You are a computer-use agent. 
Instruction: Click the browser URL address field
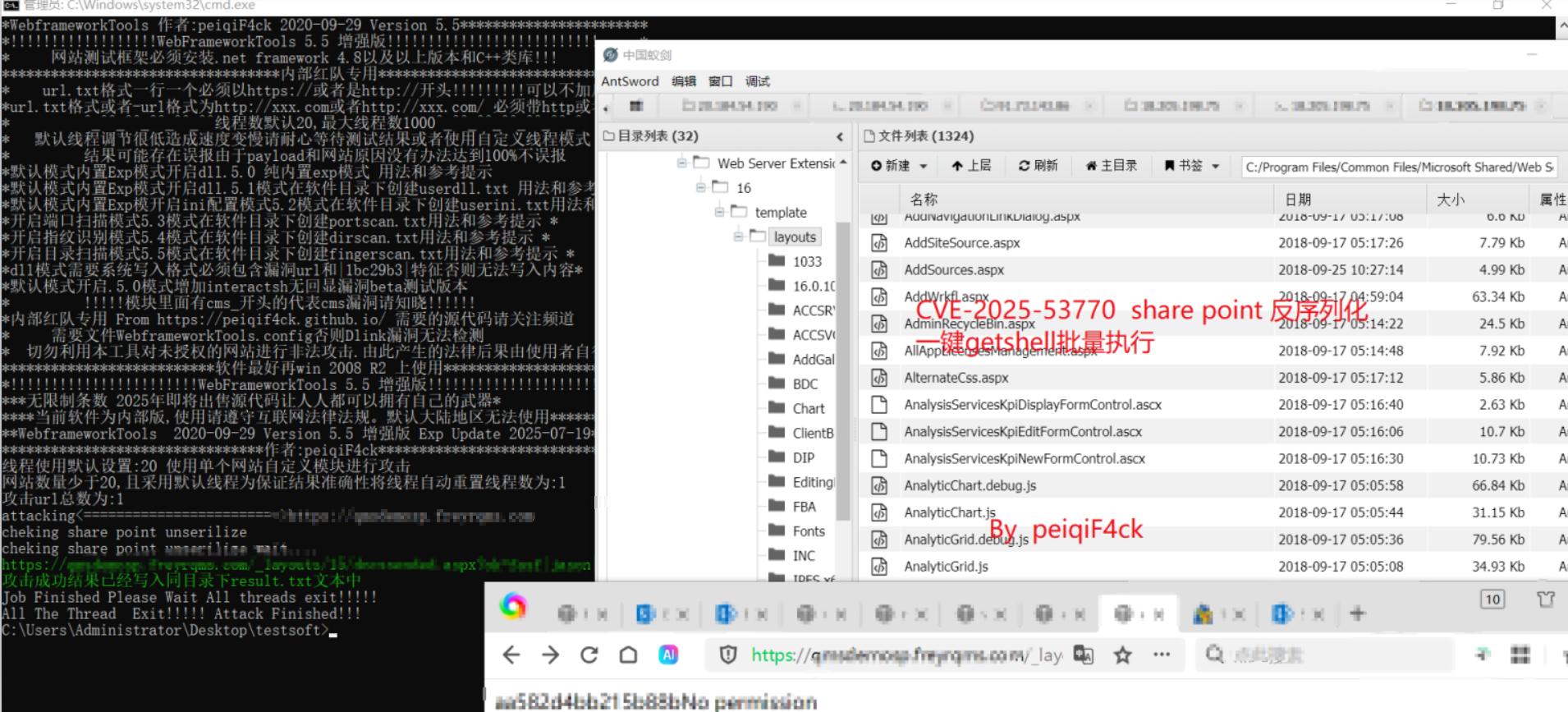[x=907, y=655]
